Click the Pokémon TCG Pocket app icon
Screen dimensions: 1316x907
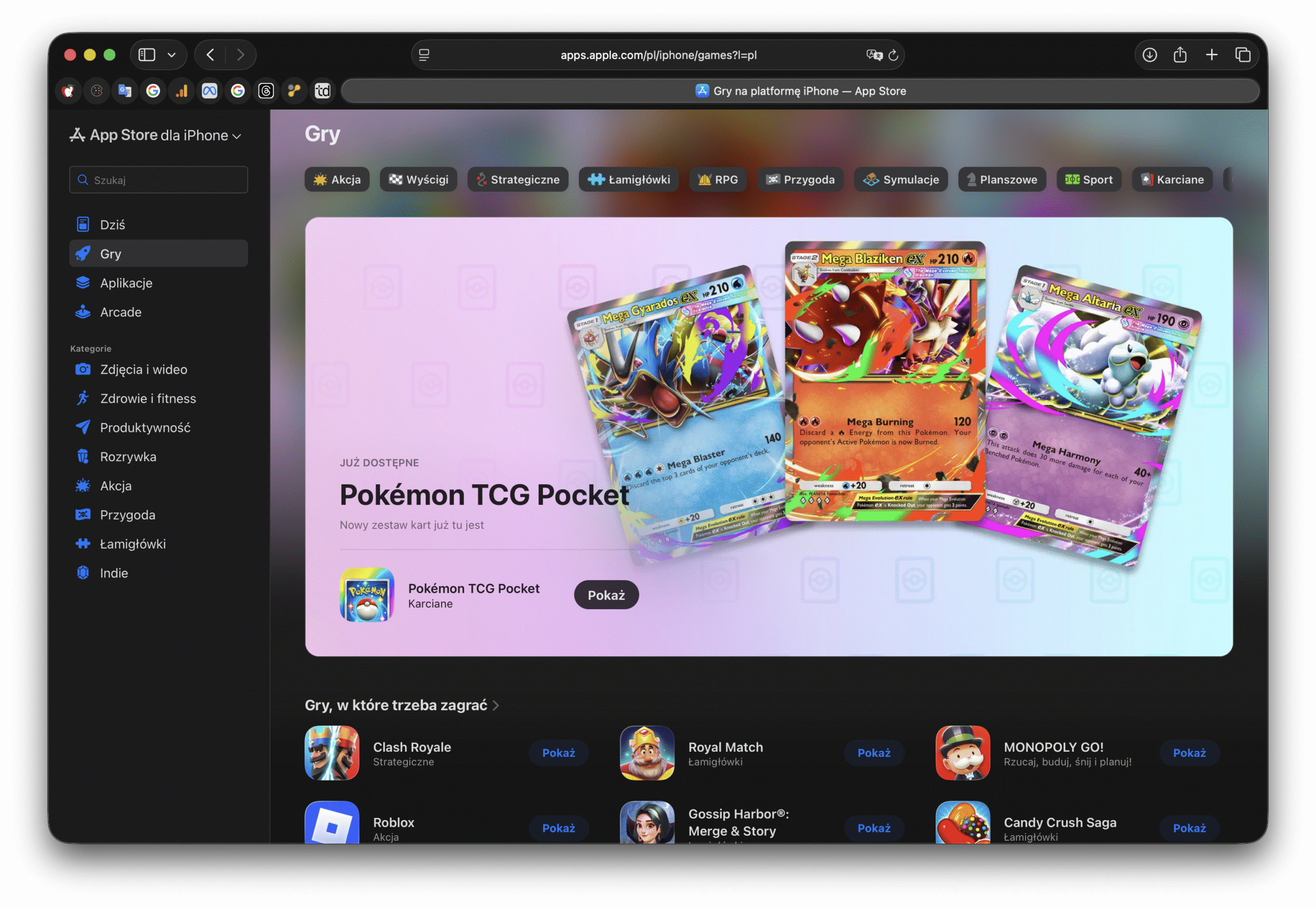click(x=367, y=596)
